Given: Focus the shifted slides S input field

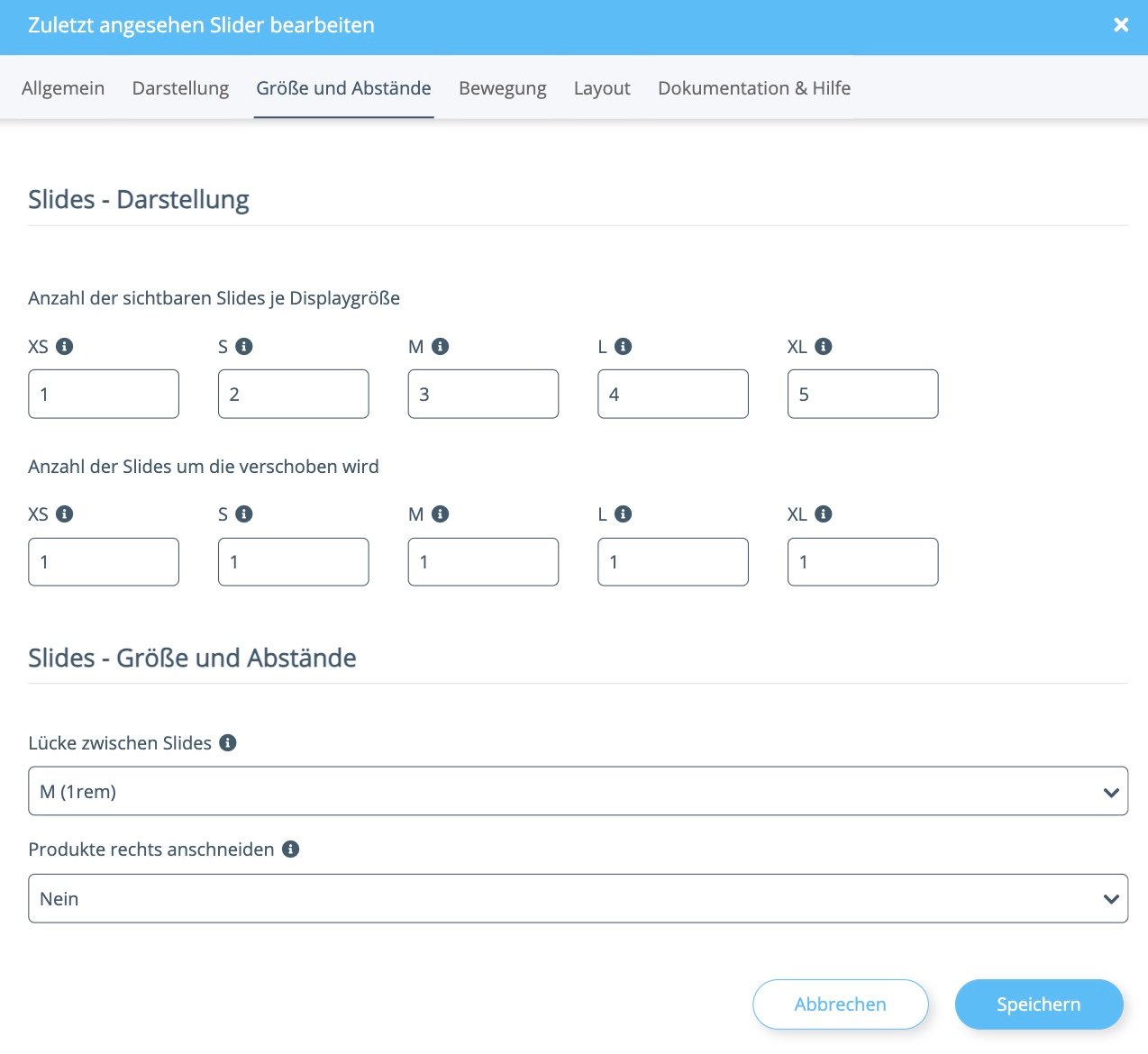Looking at the screenshot, I should tap(294, 562).
